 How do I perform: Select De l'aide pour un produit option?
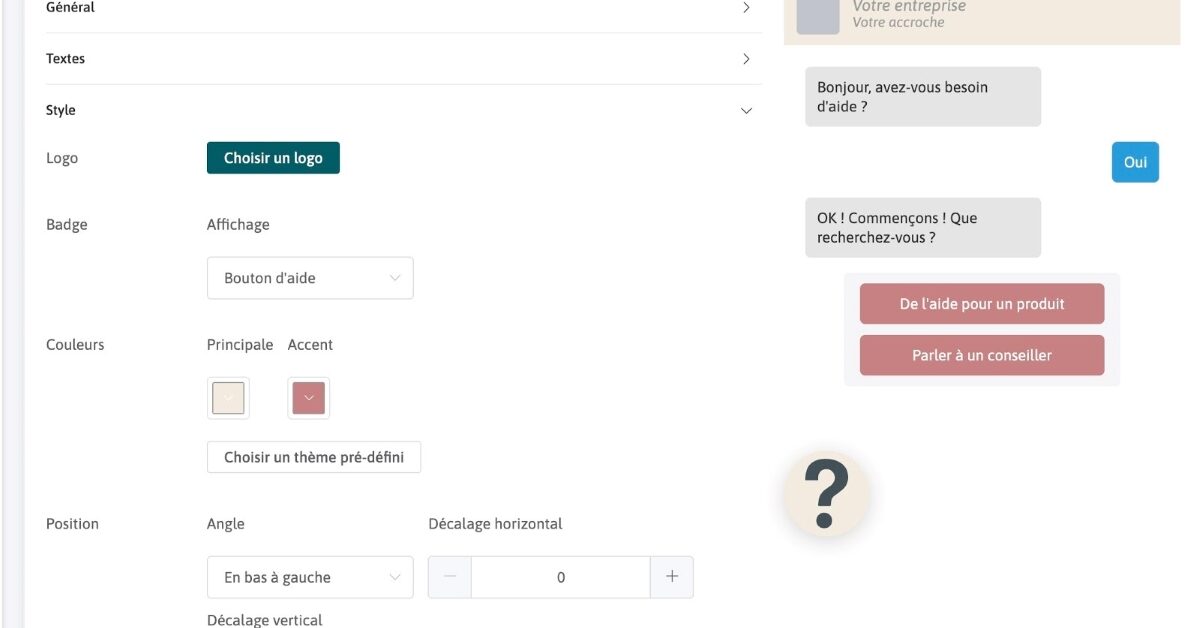(982, 303)
